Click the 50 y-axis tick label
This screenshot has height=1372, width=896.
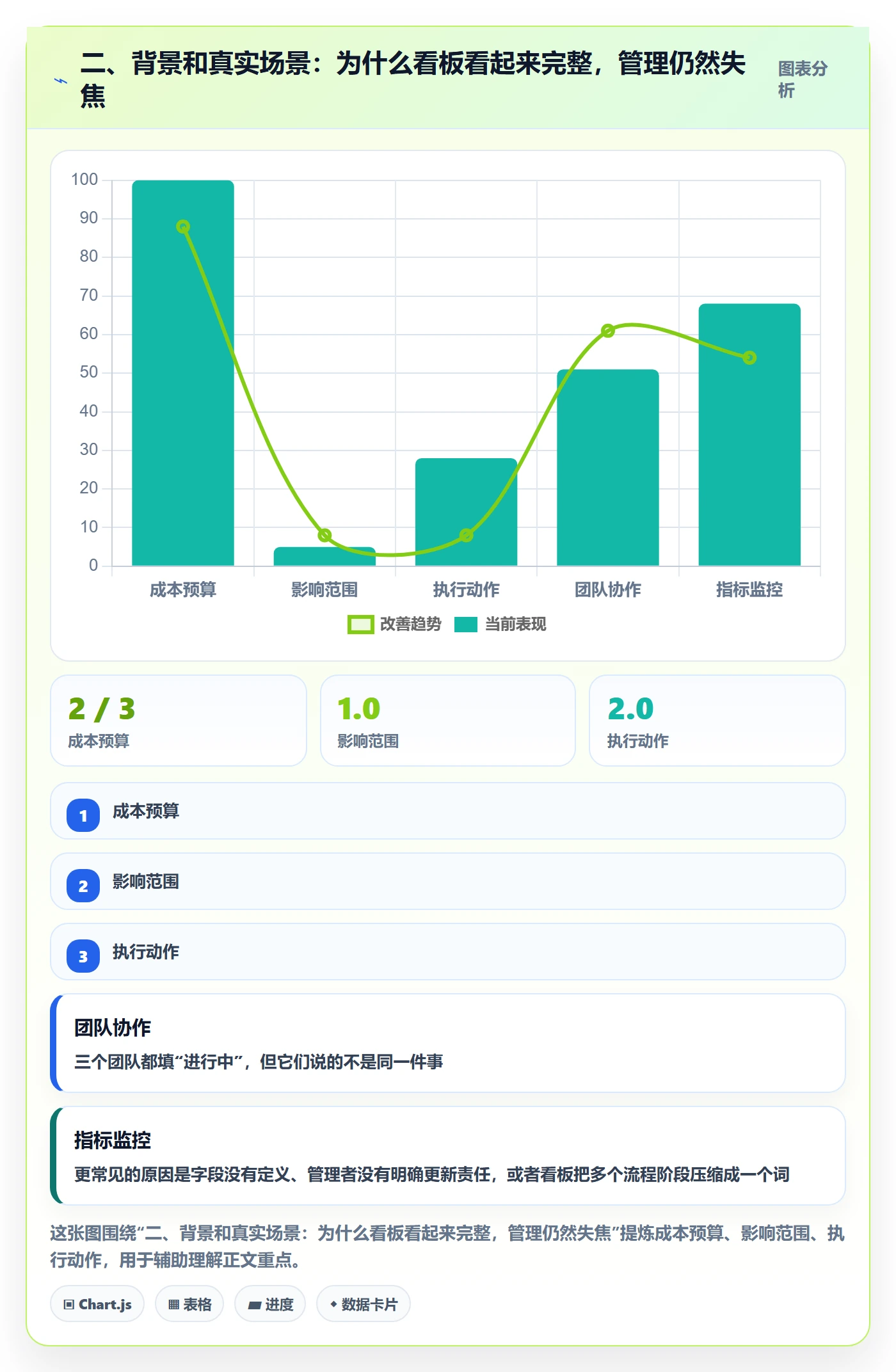click(x=89, y=372)
